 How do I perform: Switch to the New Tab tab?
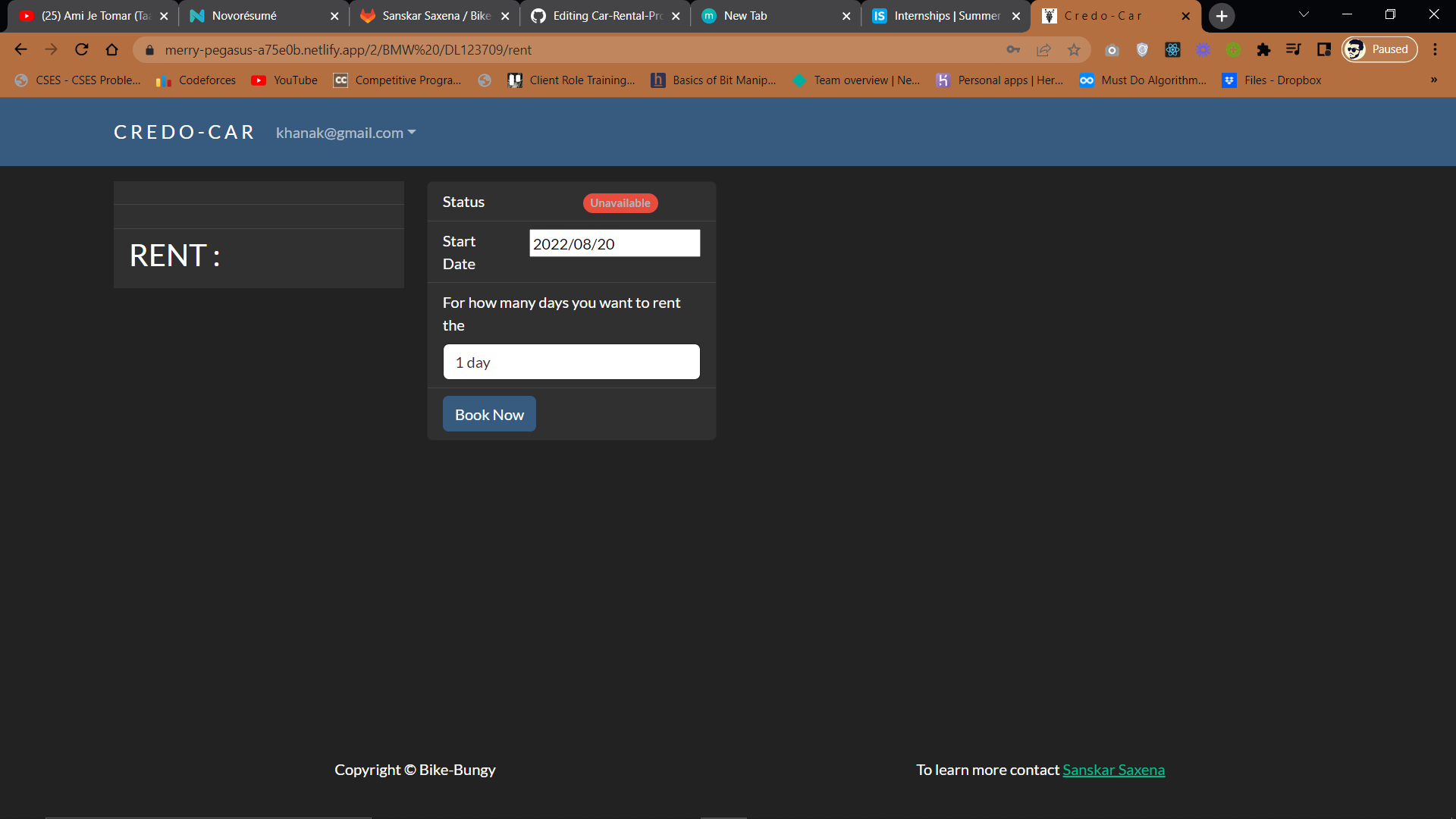758,15
